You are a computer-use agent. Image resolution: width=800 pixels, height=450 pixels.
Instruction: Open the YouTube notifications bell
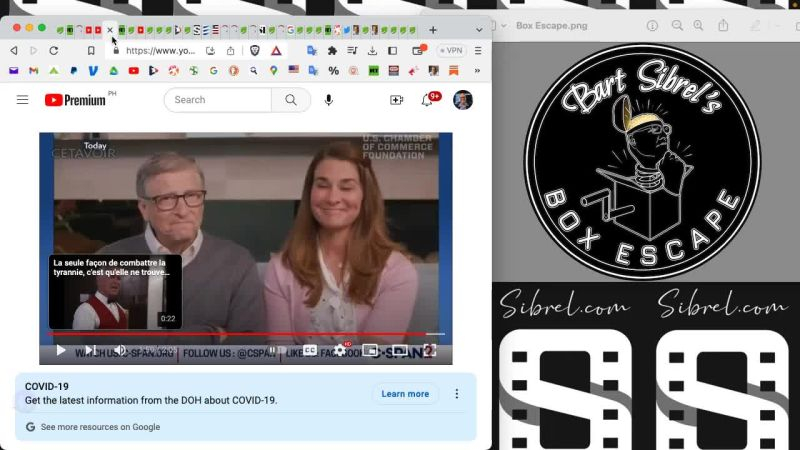tap(427, 100)
